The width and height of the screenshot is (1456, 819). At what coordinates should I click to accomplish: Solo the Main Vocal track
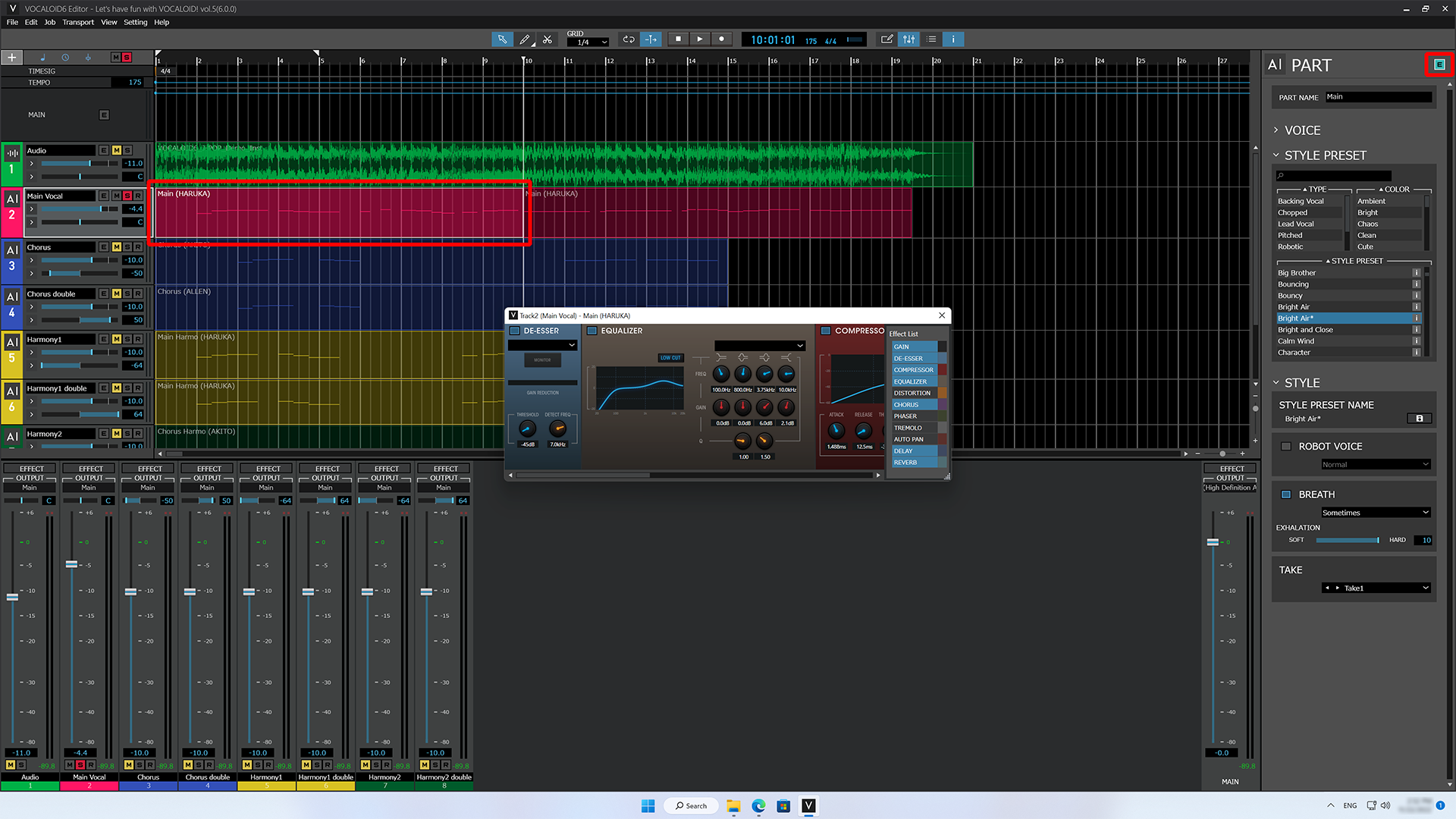pyautogui.click(x=127, y=195)
